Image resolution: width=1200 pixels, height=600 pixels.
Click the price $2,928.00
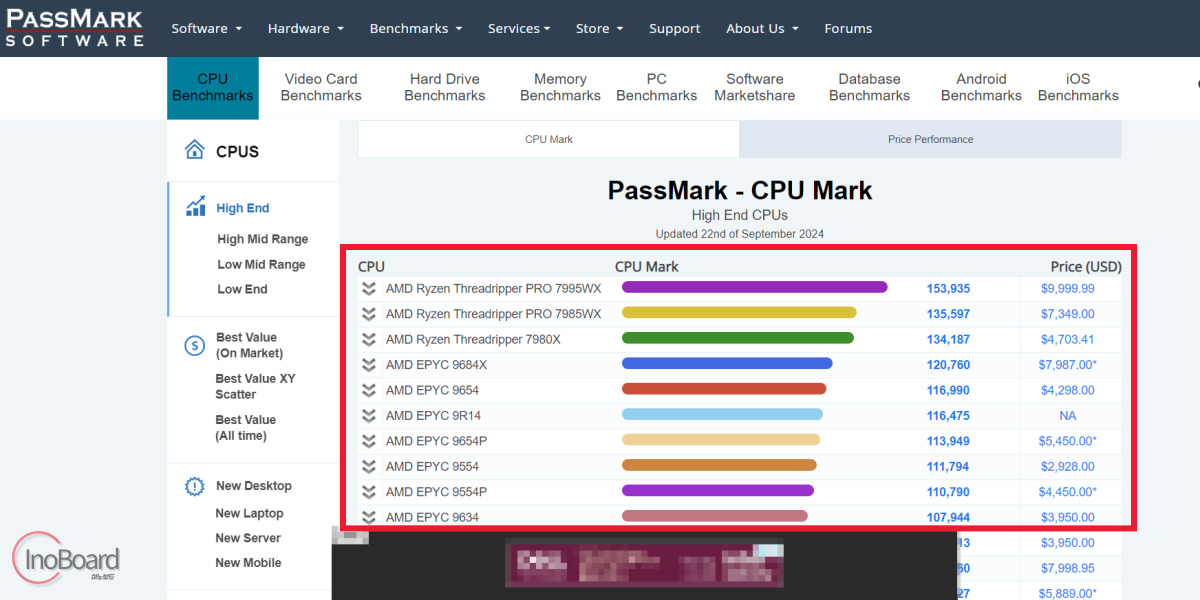click(x=1067, y=467)
